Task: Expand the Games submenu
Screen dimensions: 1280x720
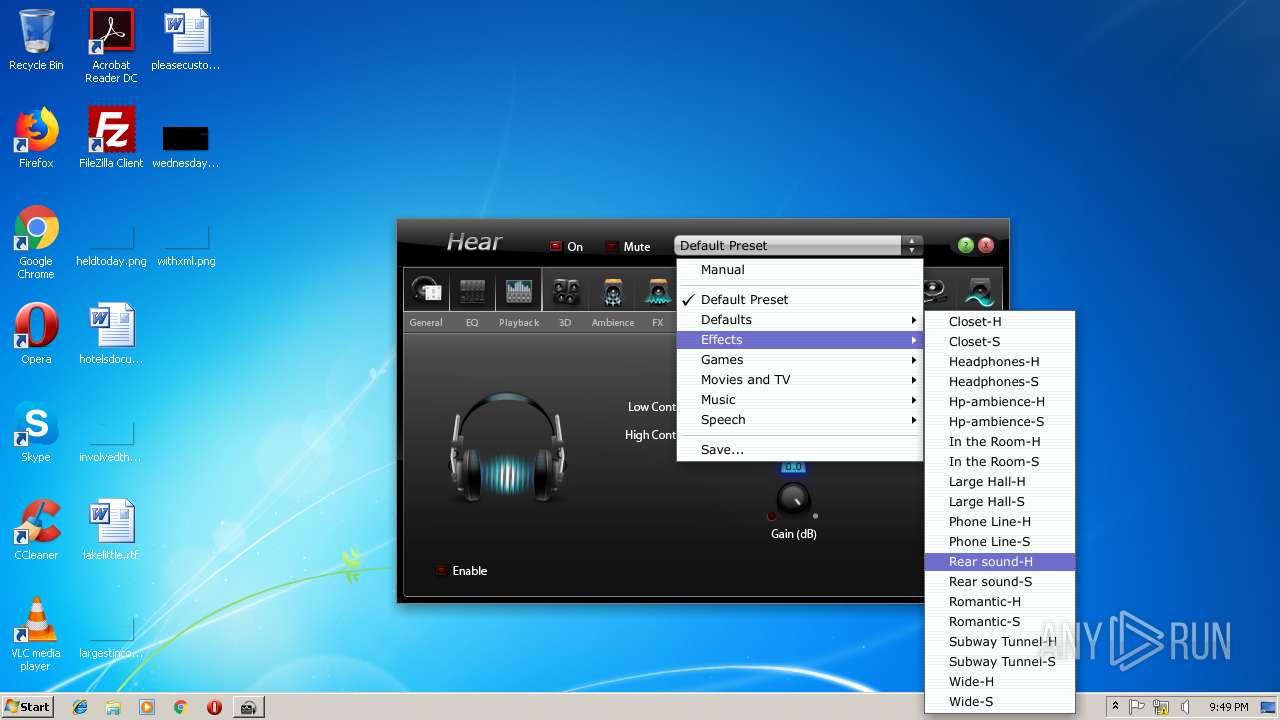Action: (x=799, y=360)
